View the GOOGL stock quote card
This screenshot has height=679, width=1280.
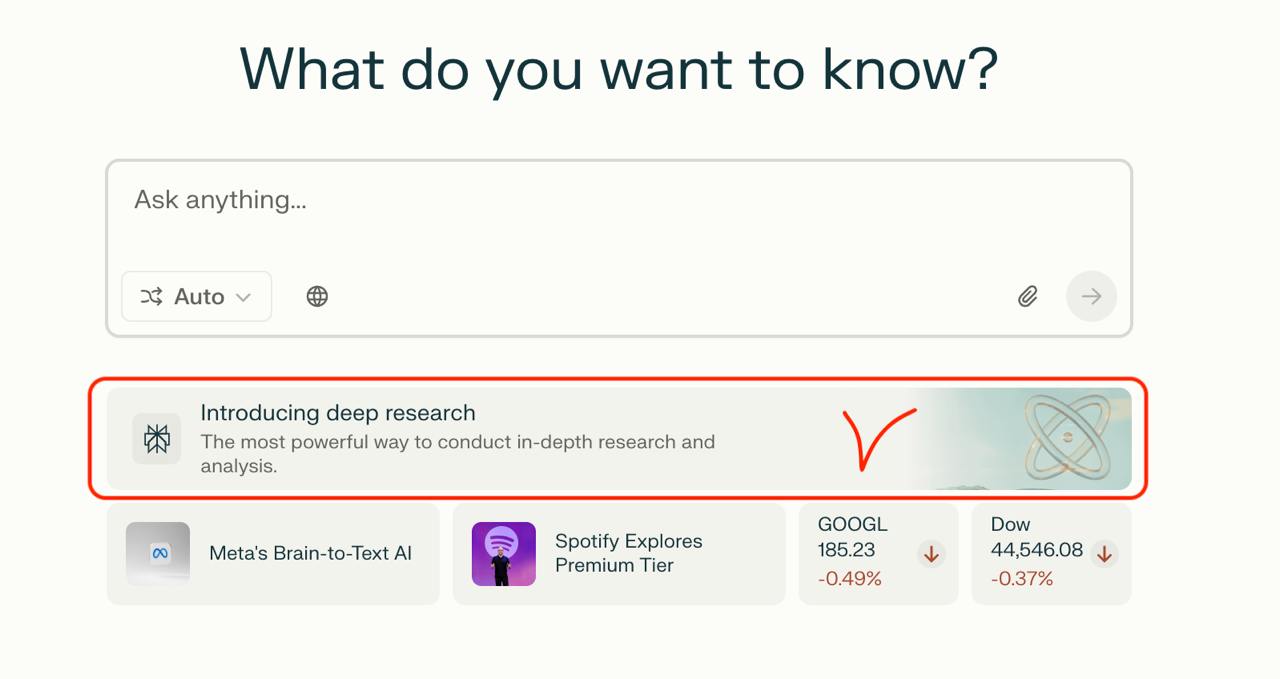coord(877,551)
